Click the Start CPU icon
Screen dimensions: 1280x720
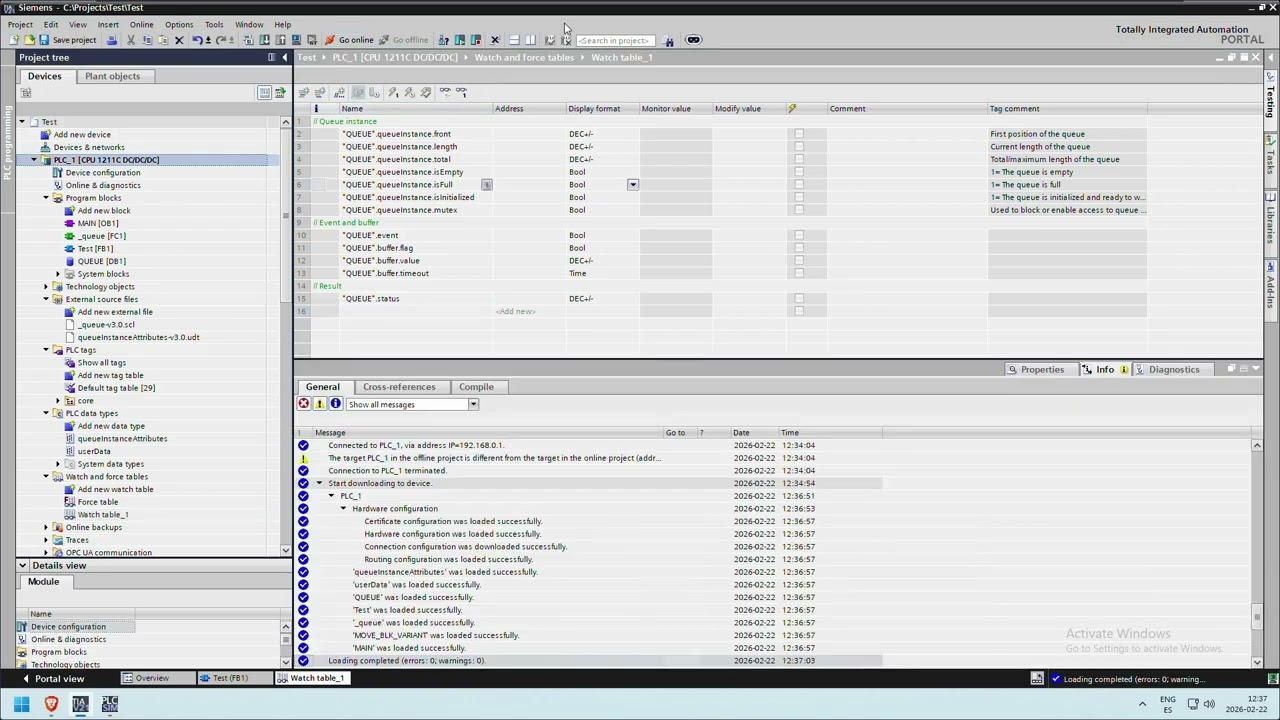point(460,40)
